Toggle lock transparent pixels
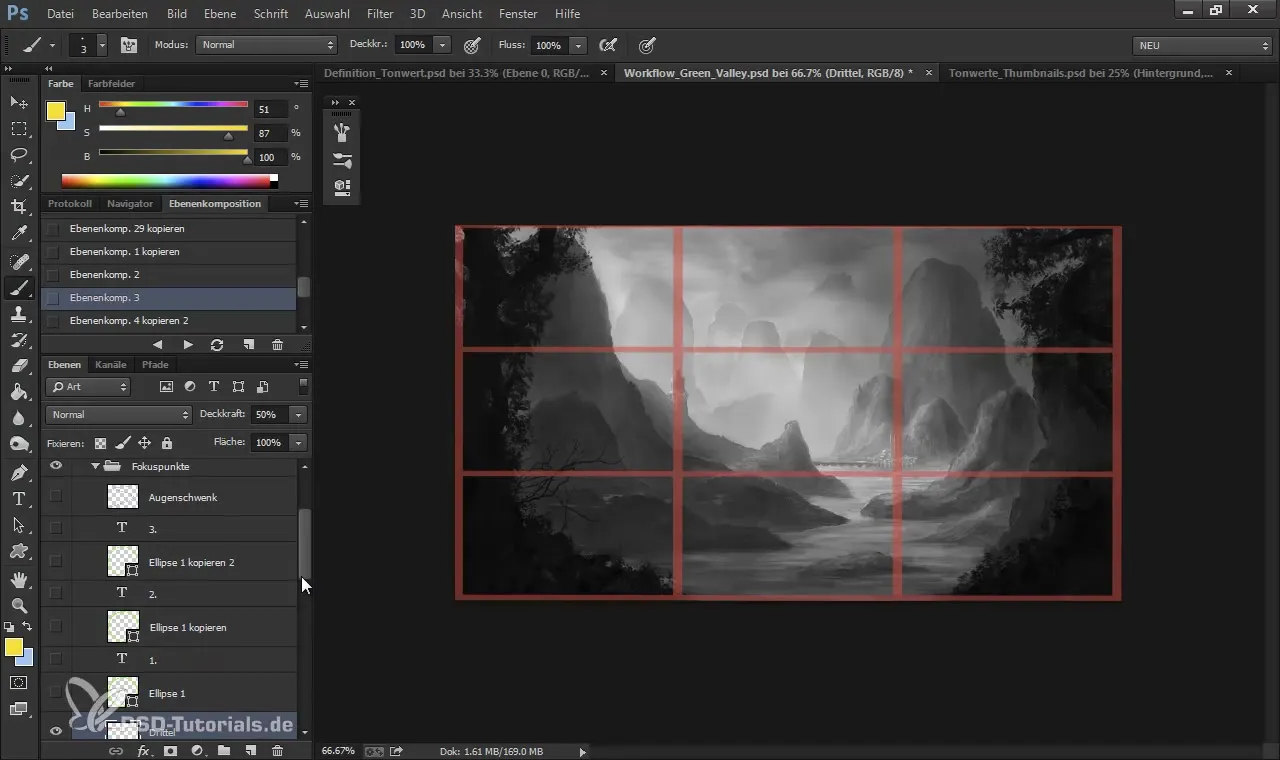This screenshot has width=1280, height=760. click(100, 442)
